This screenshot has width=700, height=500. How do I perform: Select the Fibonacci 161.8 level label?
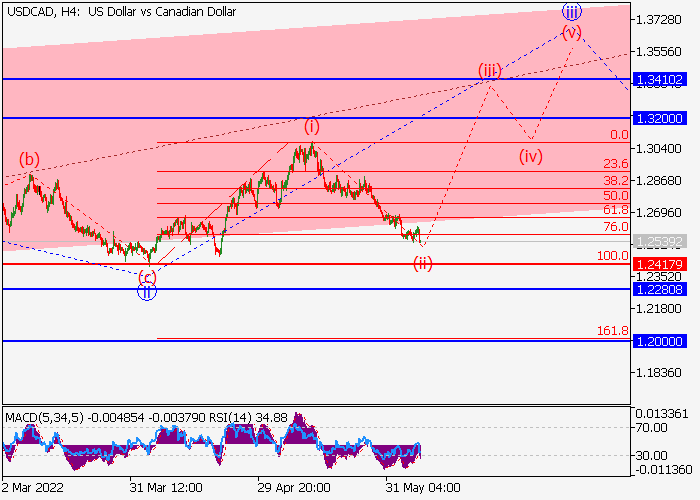(x=612, y=331)
